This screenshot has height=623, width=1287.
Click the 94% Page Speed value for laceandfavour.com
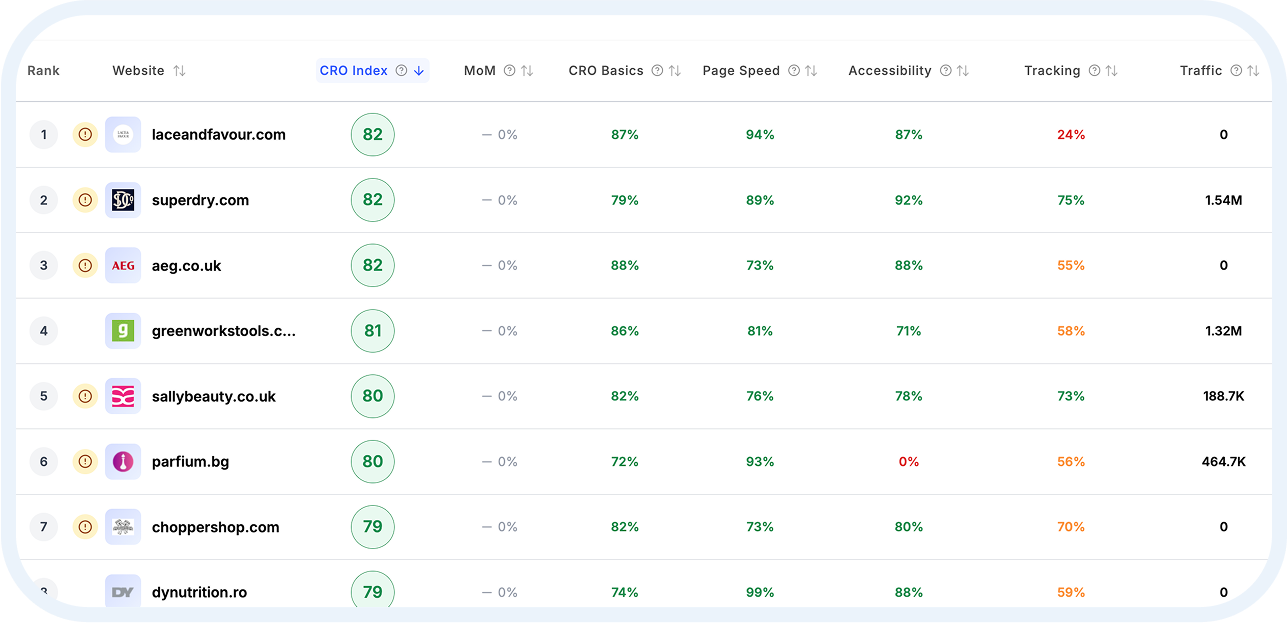click(760, 134)
